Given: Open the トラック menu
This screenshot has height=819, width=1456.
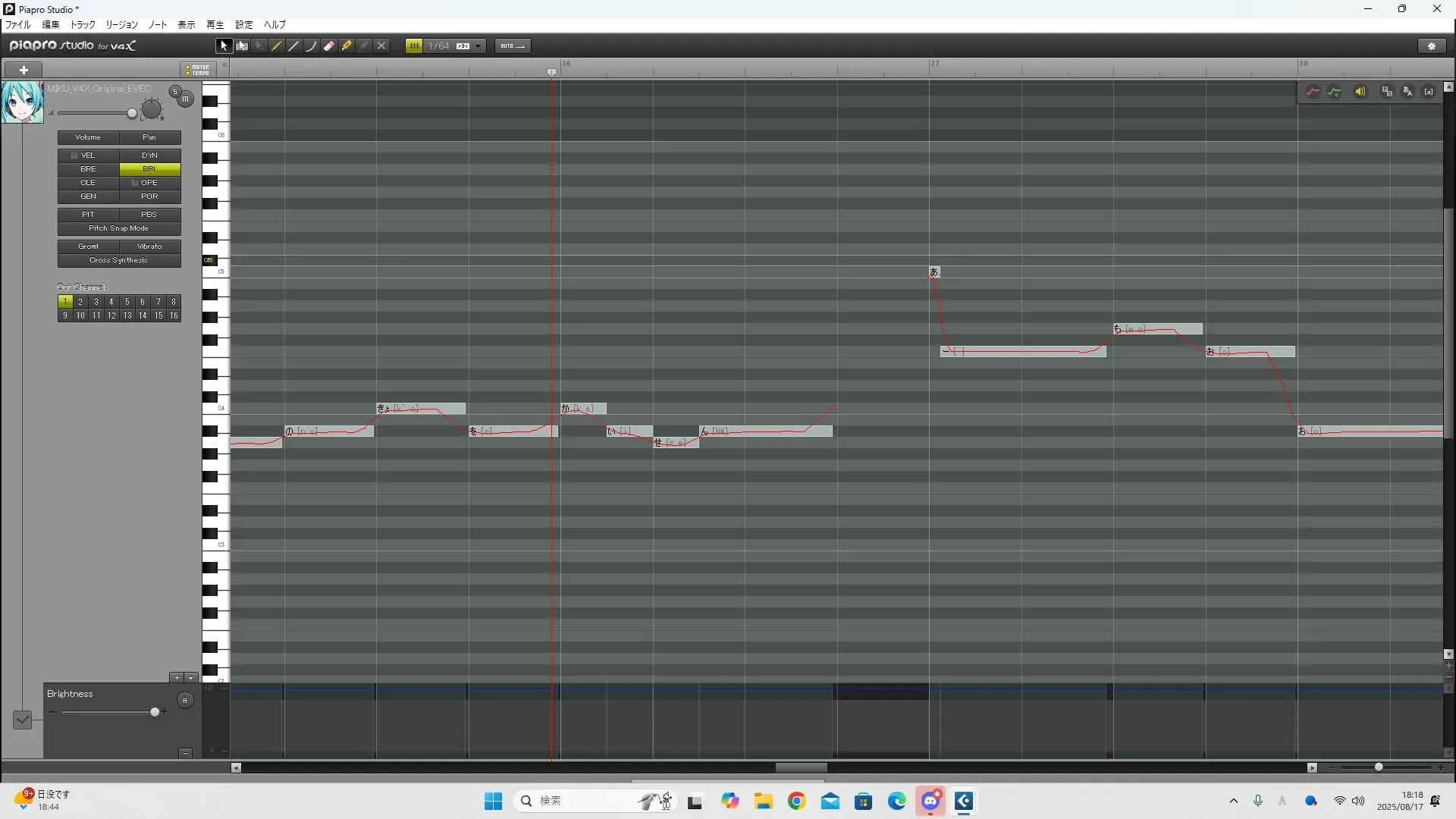Looking at the screenshot, I should pyautogui.click(x=83, y=25).
